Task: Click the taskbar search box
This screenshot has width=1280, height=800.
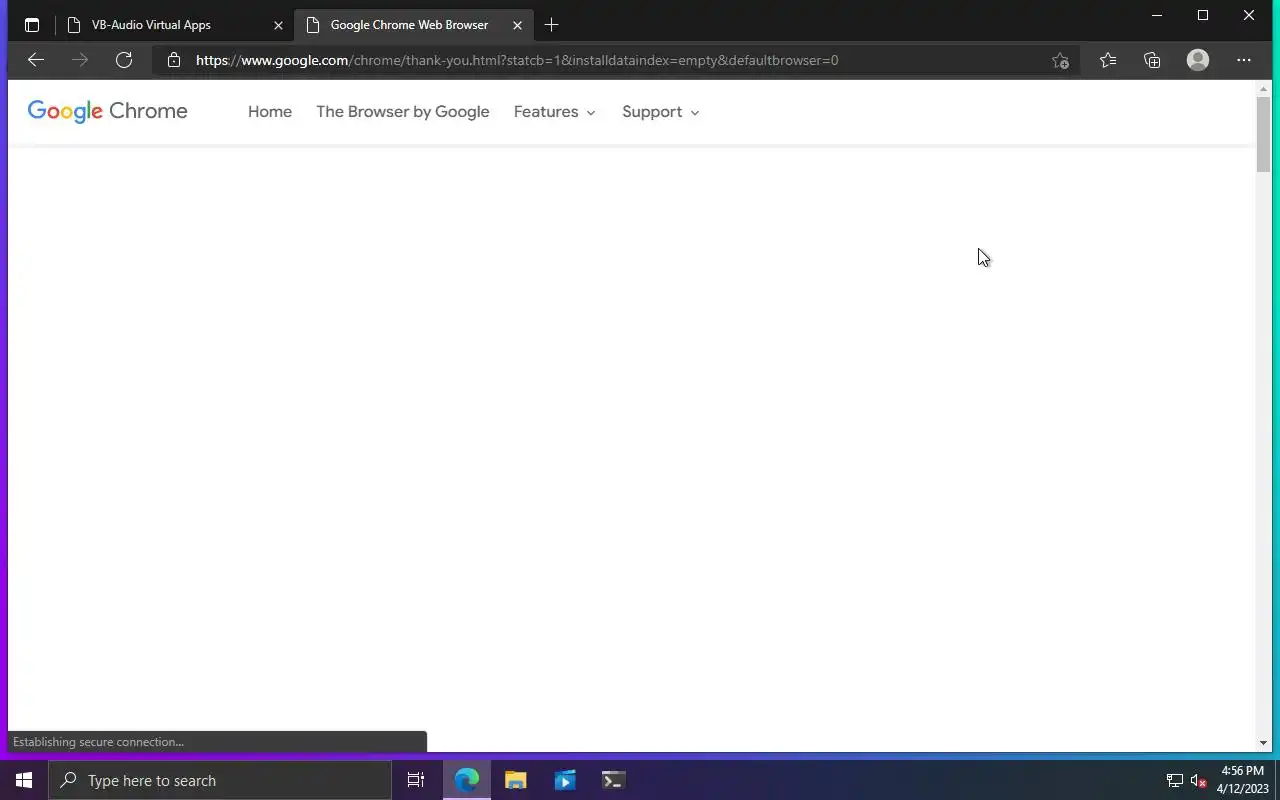Action: point(220,780)
